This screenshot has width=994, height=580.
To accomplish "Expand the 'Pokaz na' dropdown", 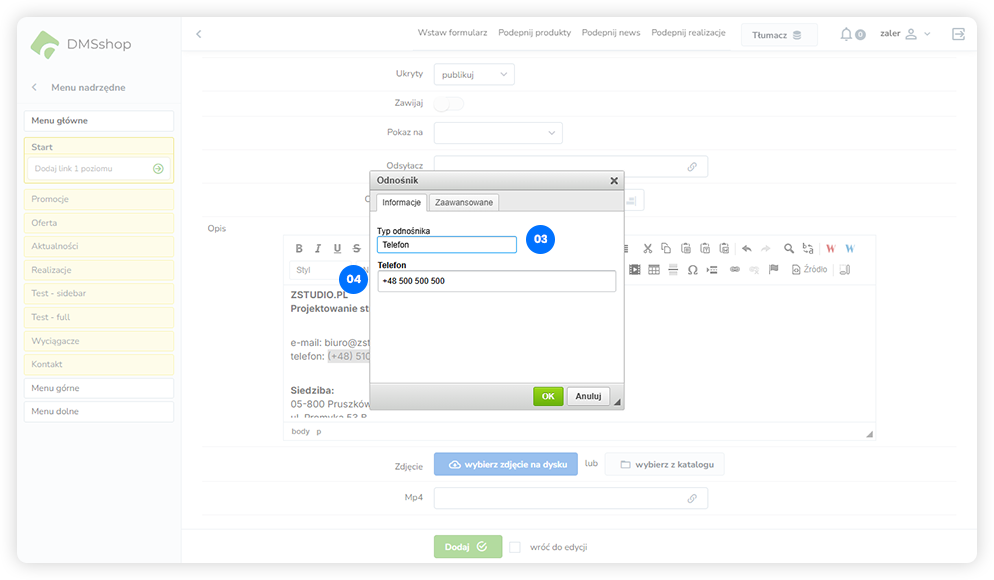I will [x=498, y=132].
